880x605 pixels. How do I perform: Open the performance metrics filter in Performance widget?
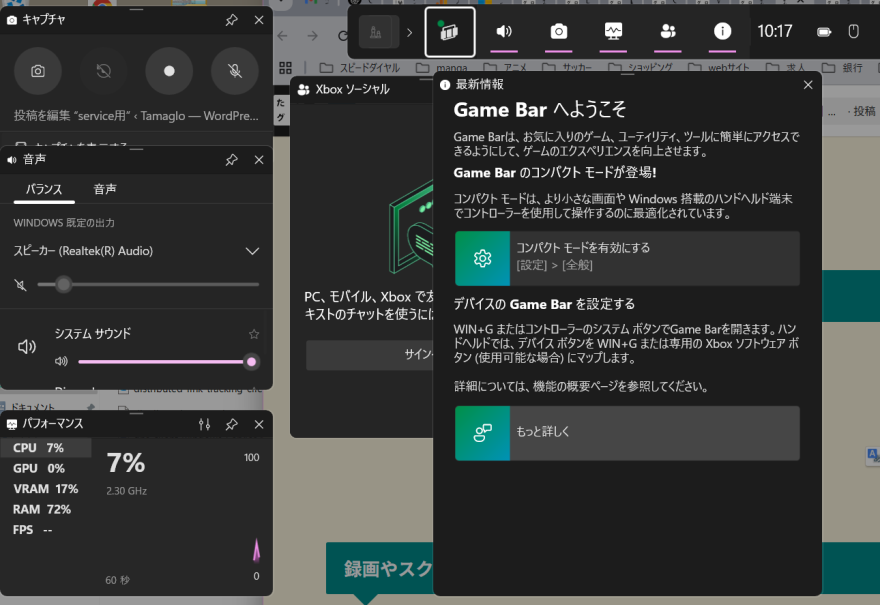[204, 424]
